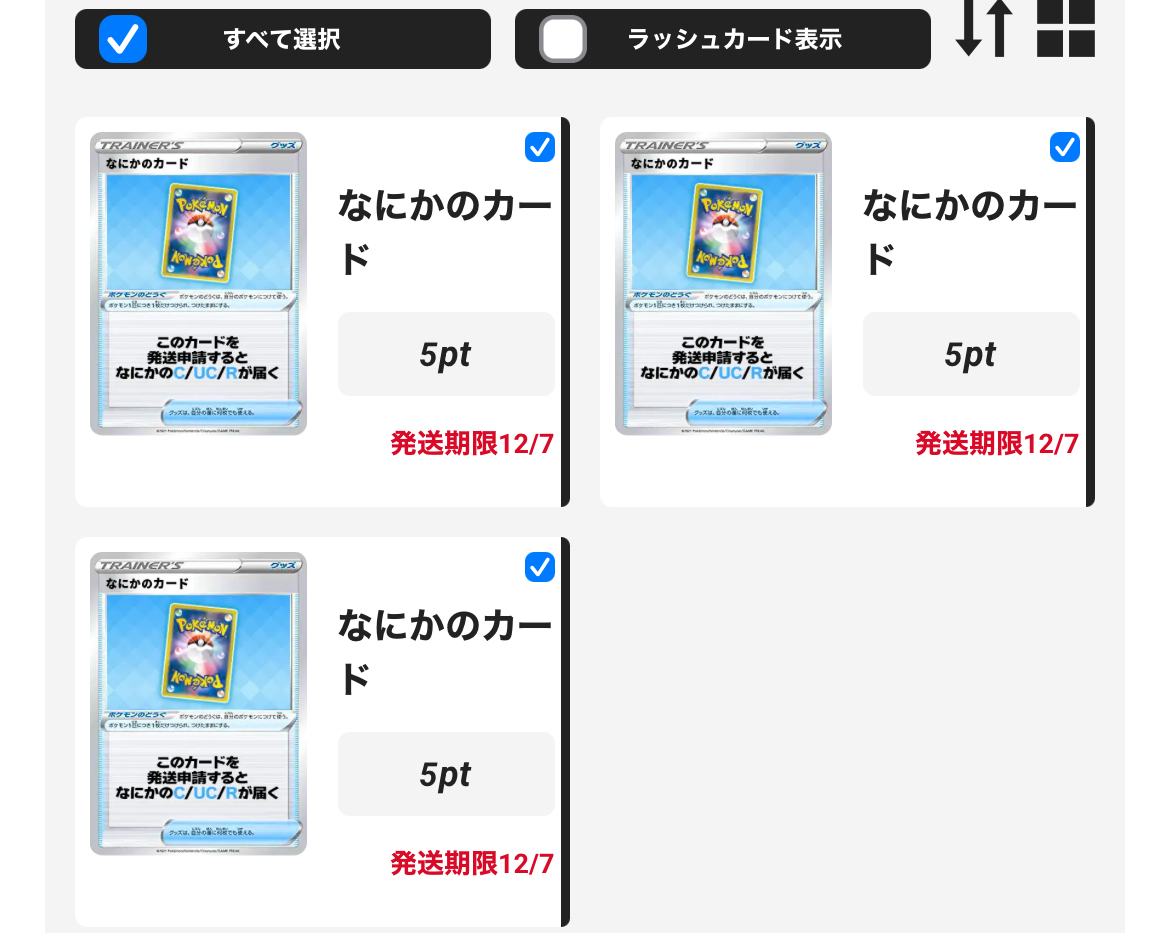The image size is (1170, 933).
Task: Select the ラッシュカード表示 button bar
Action: (x=722, y=39)
